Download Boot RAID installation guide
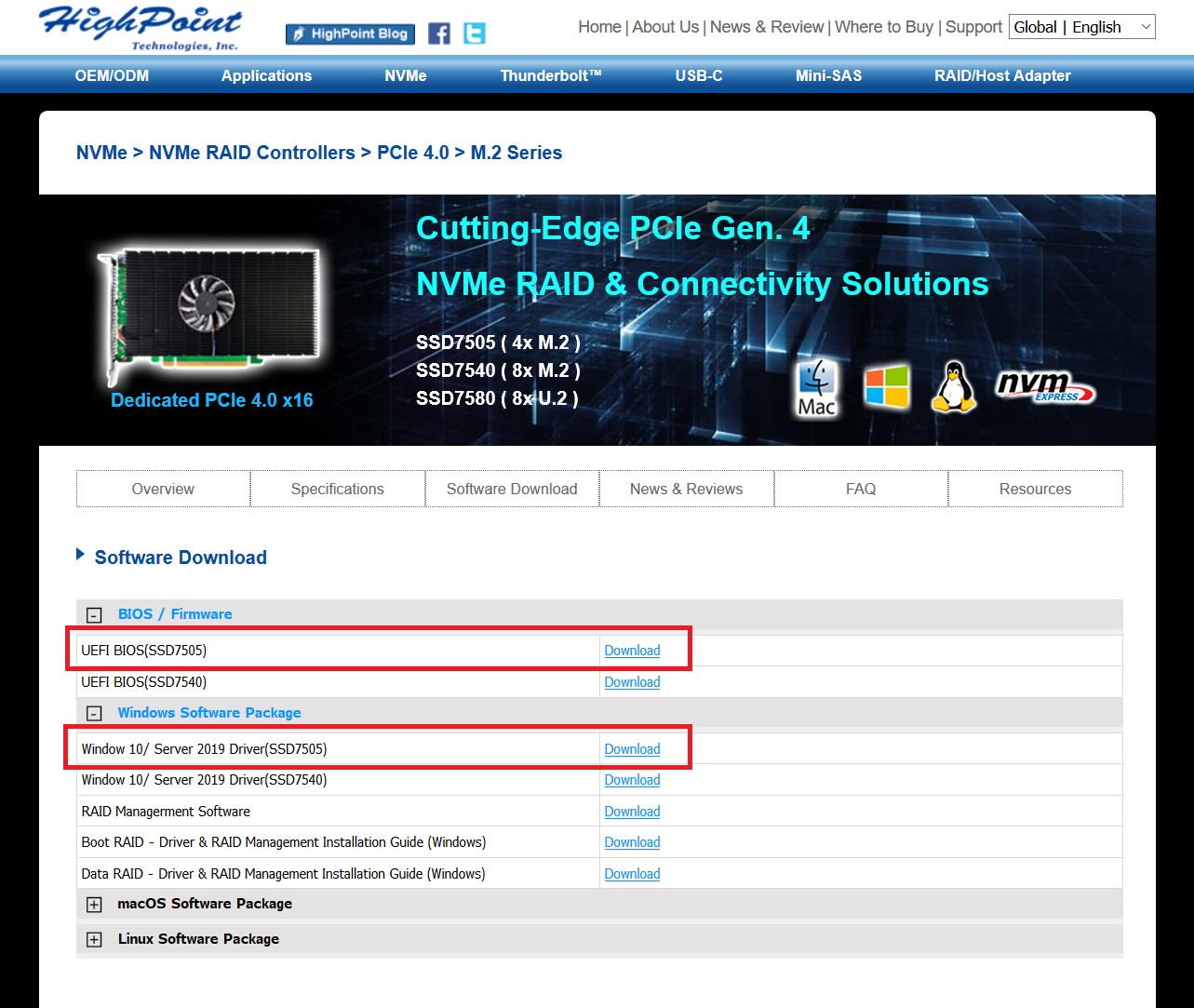1194x1008 pixels. coord(632,842)
